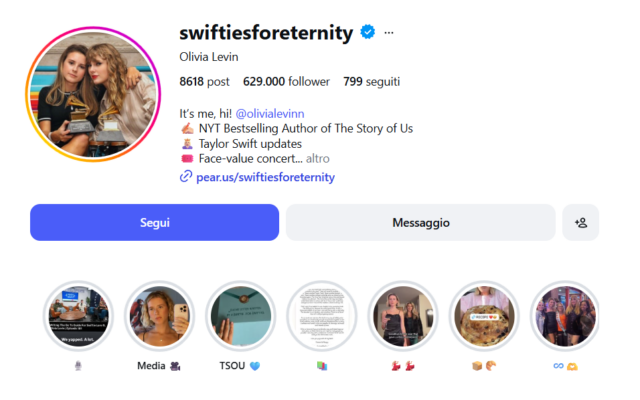Viewport: 640px width, 400px height.
Task: View the 799 seguiti list
Action: pyautogui.click(x=371, y=81)
